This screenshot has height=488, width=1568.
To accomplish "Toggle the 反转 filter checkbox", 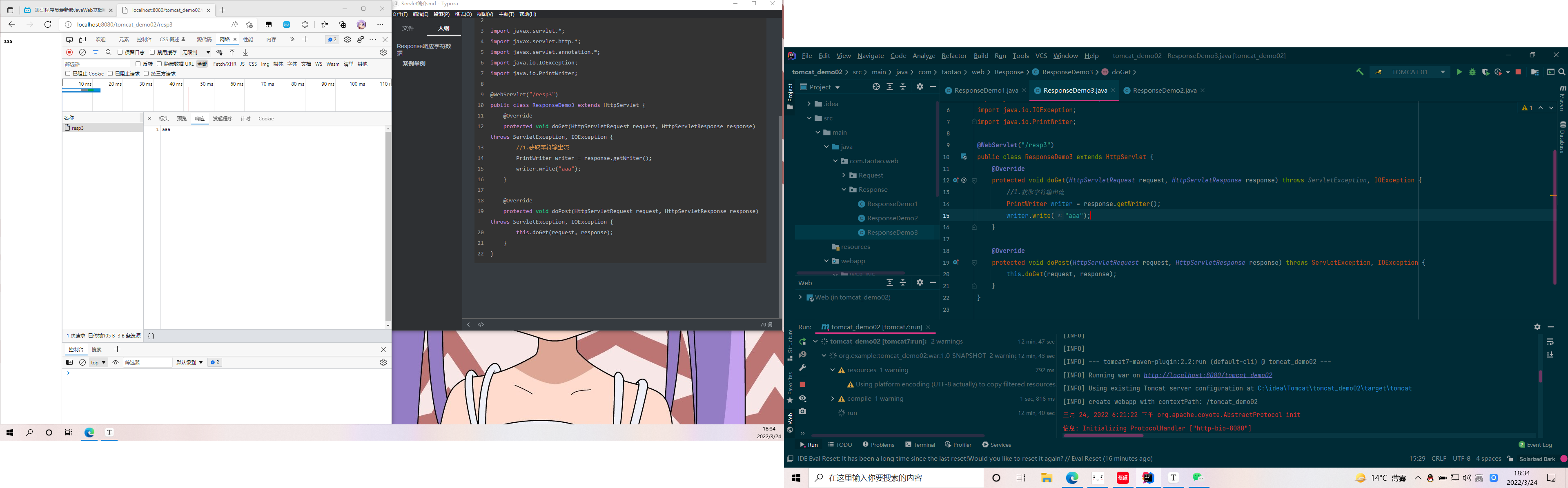I will [x=138, y=64].
